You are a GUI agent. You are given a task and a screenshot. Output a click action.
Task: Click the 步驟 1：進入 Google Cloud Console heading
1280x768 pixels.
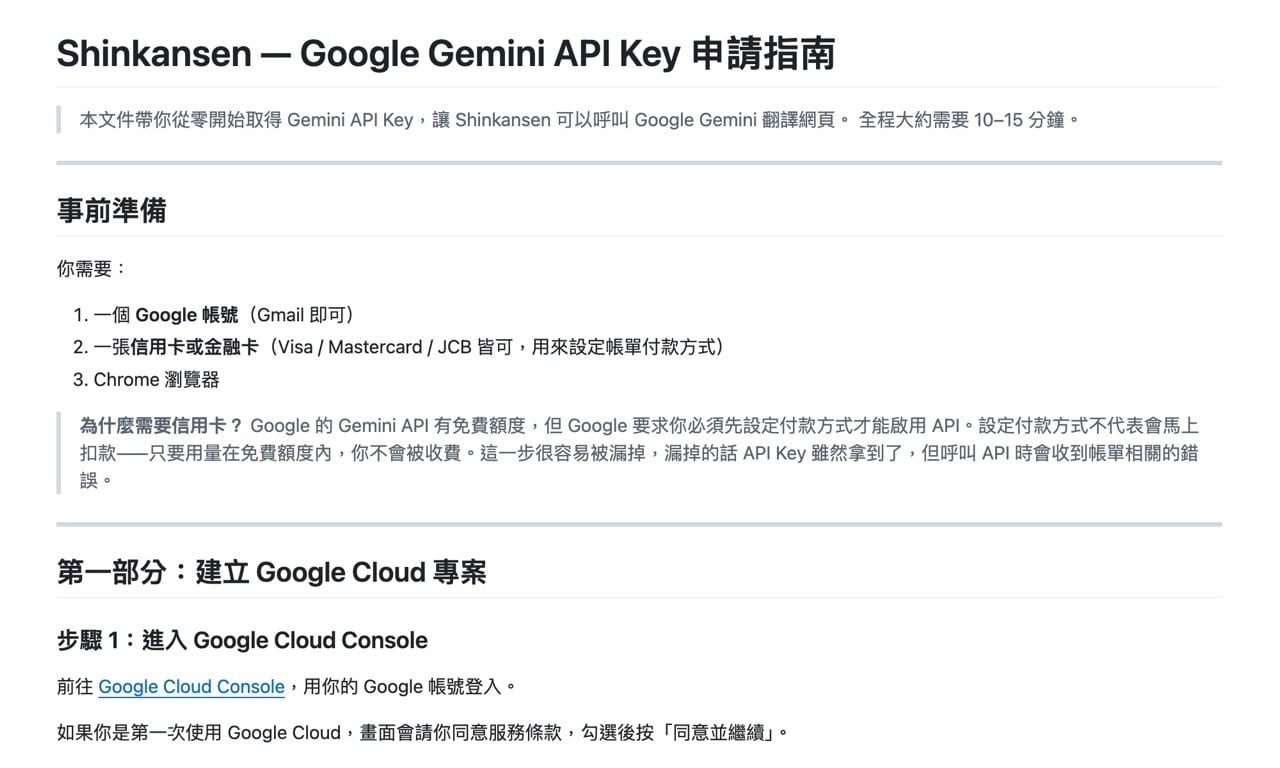242,641
